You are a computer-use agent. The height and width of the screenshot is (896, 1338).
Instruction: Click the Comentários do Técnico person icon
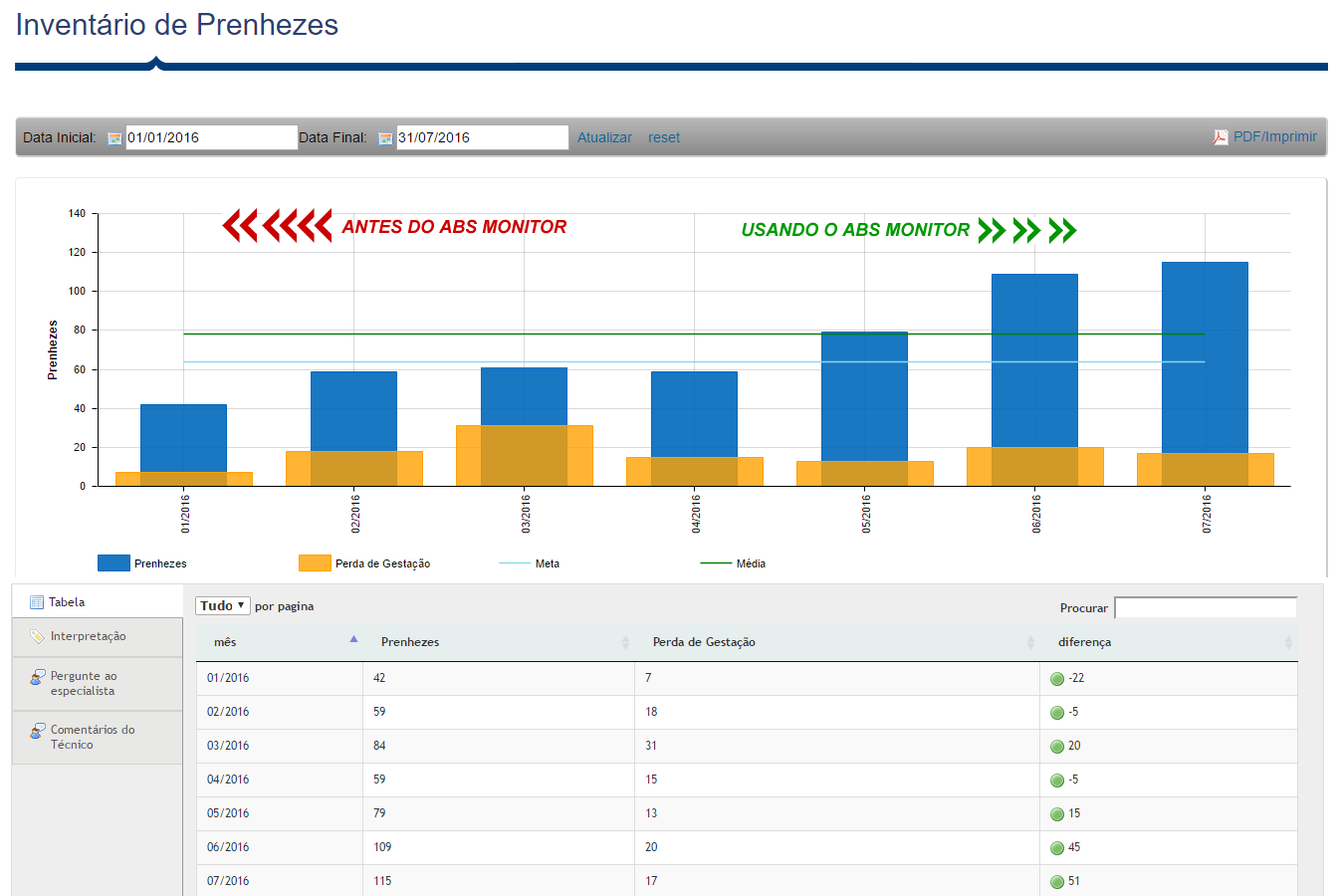[x=37, y=731]
